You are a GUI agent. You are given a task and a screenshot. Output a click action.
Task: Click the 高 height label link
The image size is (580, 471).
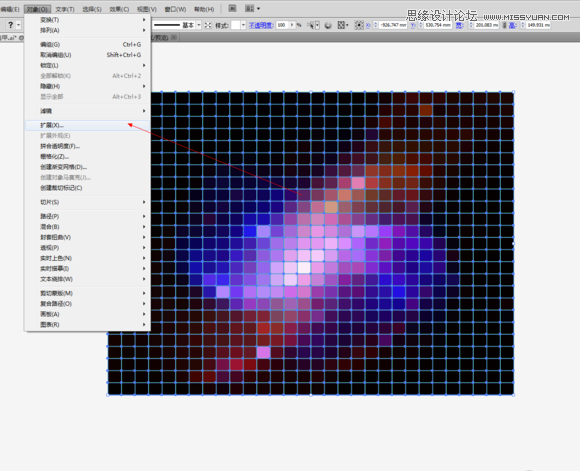pyautogui.click(x=512, y=25)
